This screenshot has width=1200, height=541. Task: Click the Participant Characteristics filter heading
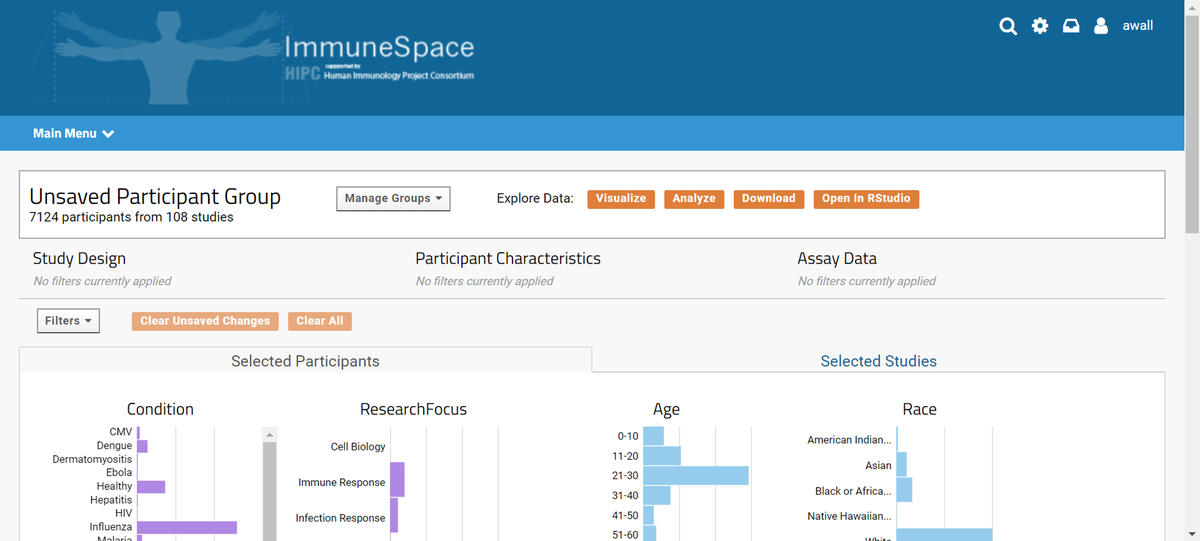pyautogui.click(x=508, y=258)
